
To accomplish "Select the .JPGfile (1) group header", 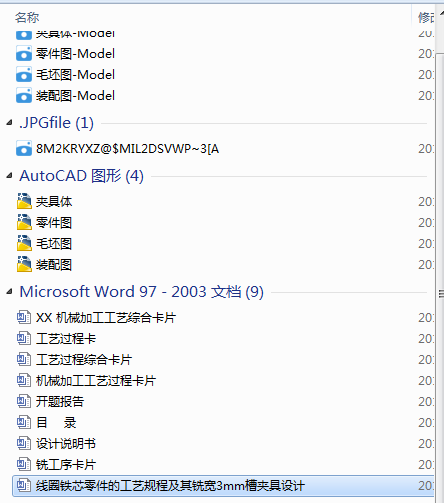I will 56,123.
